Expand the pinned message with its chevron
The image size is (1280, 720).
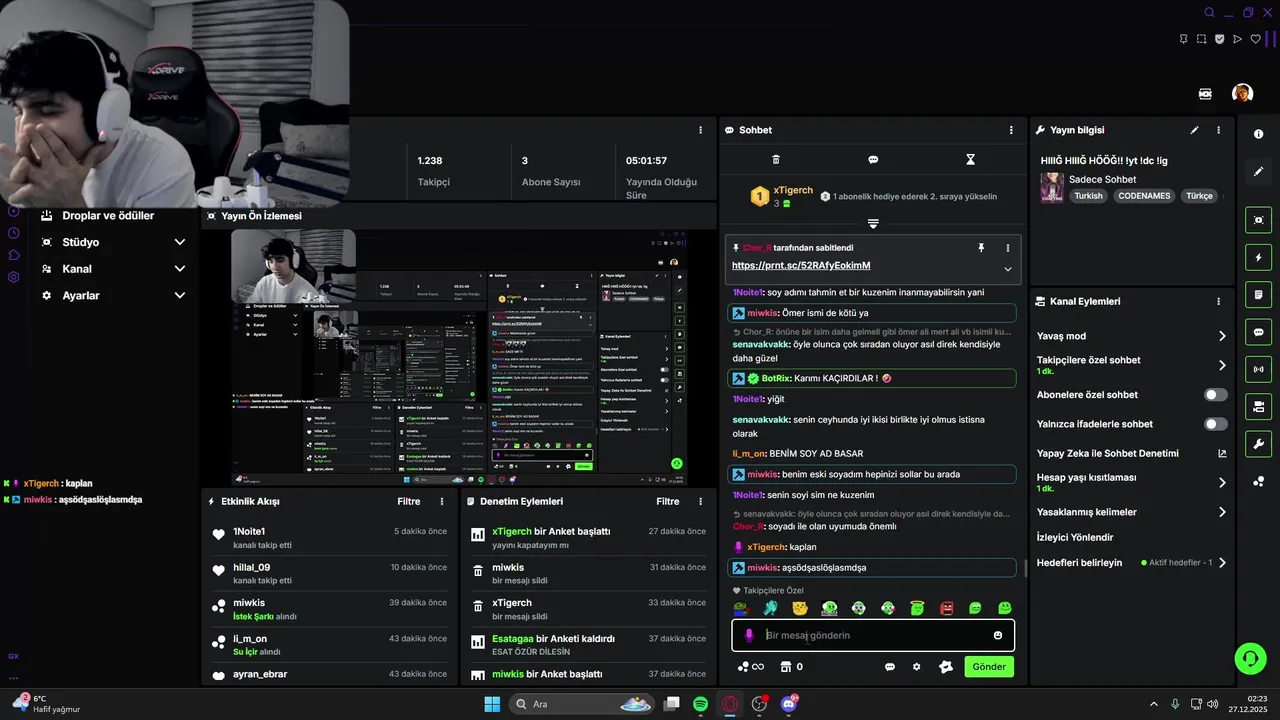pos(1007,269)
